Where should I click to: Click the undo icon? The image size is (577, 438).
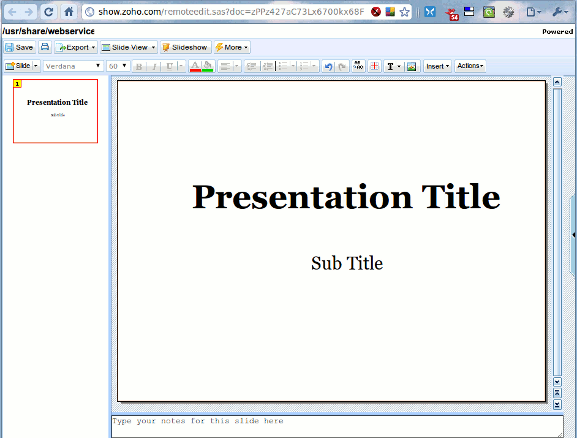pos(328,67)
